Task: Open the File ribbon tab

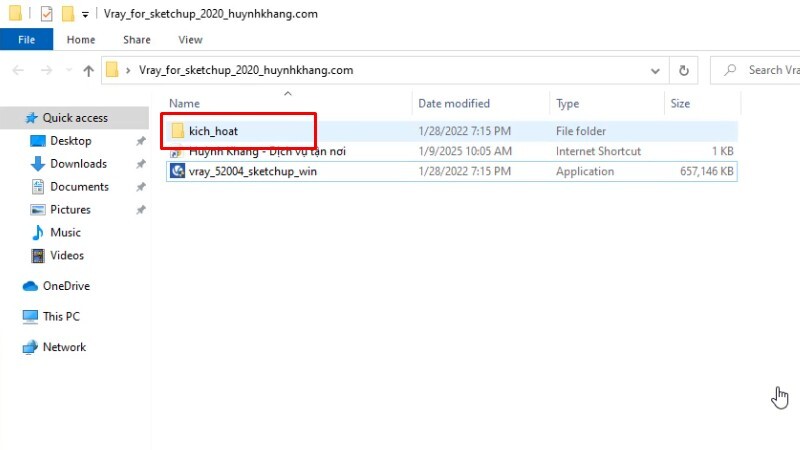Action: click(27, 39)
